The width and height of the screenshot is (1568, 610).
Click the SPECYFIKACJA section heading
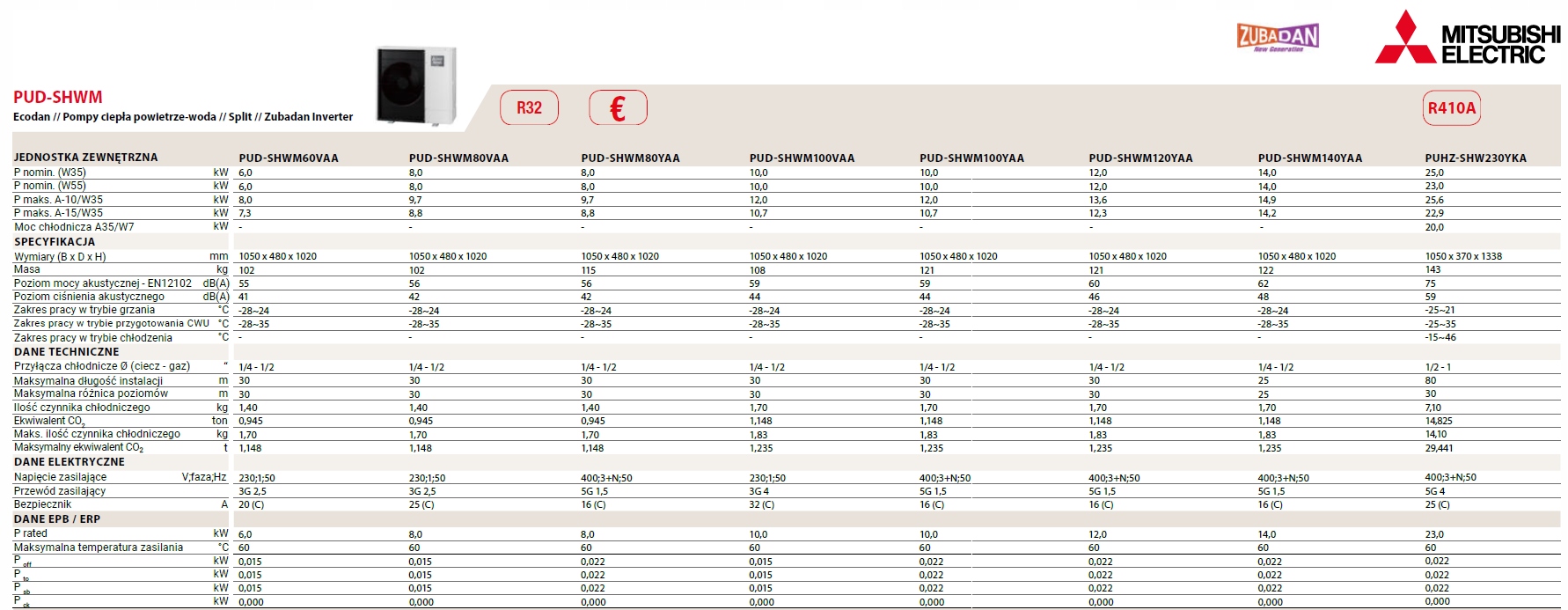click(x=55, y=242)
